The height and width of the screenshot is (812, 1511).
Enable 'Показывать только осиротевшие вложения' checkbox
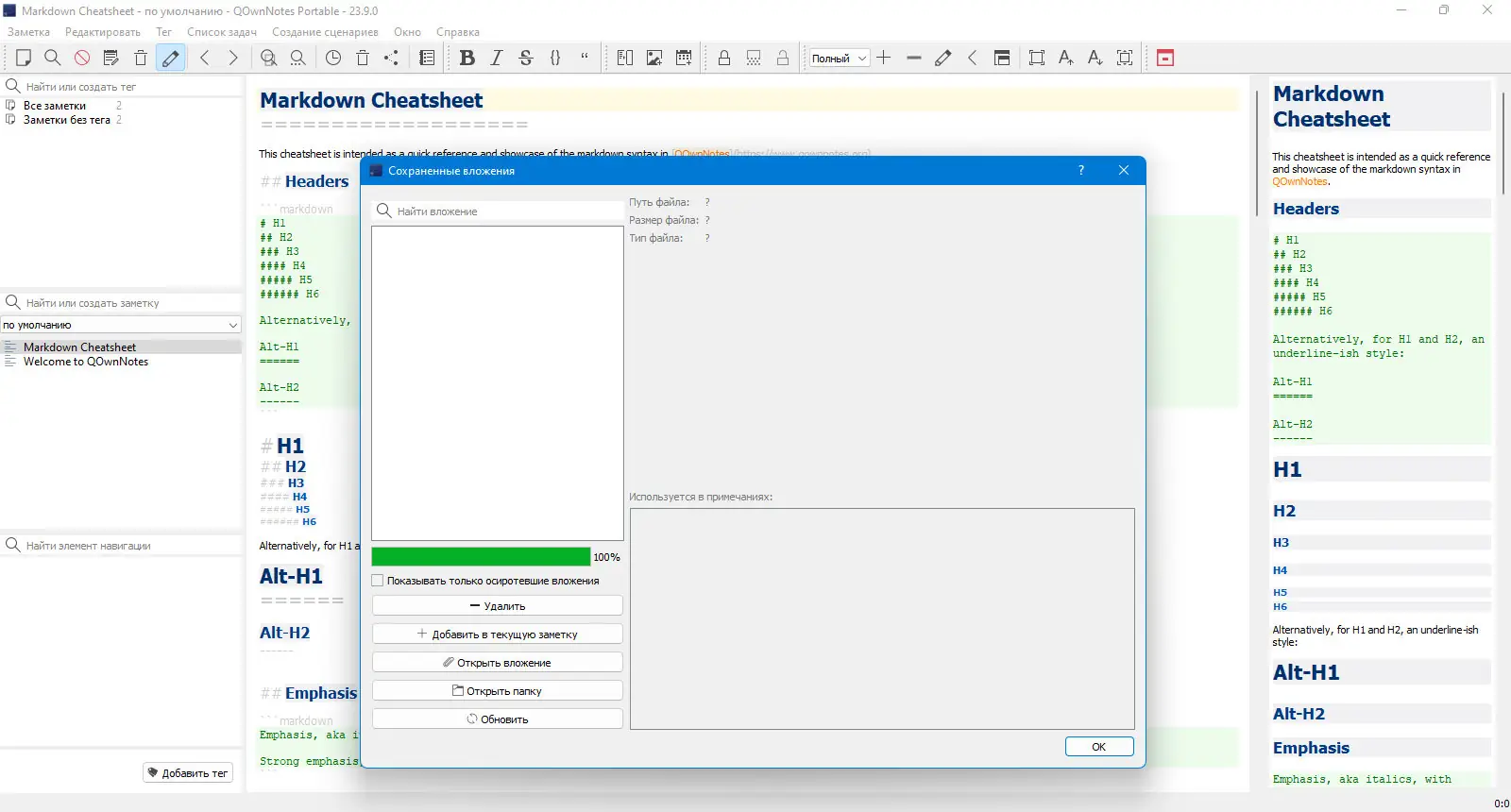(x=378, y=581)
